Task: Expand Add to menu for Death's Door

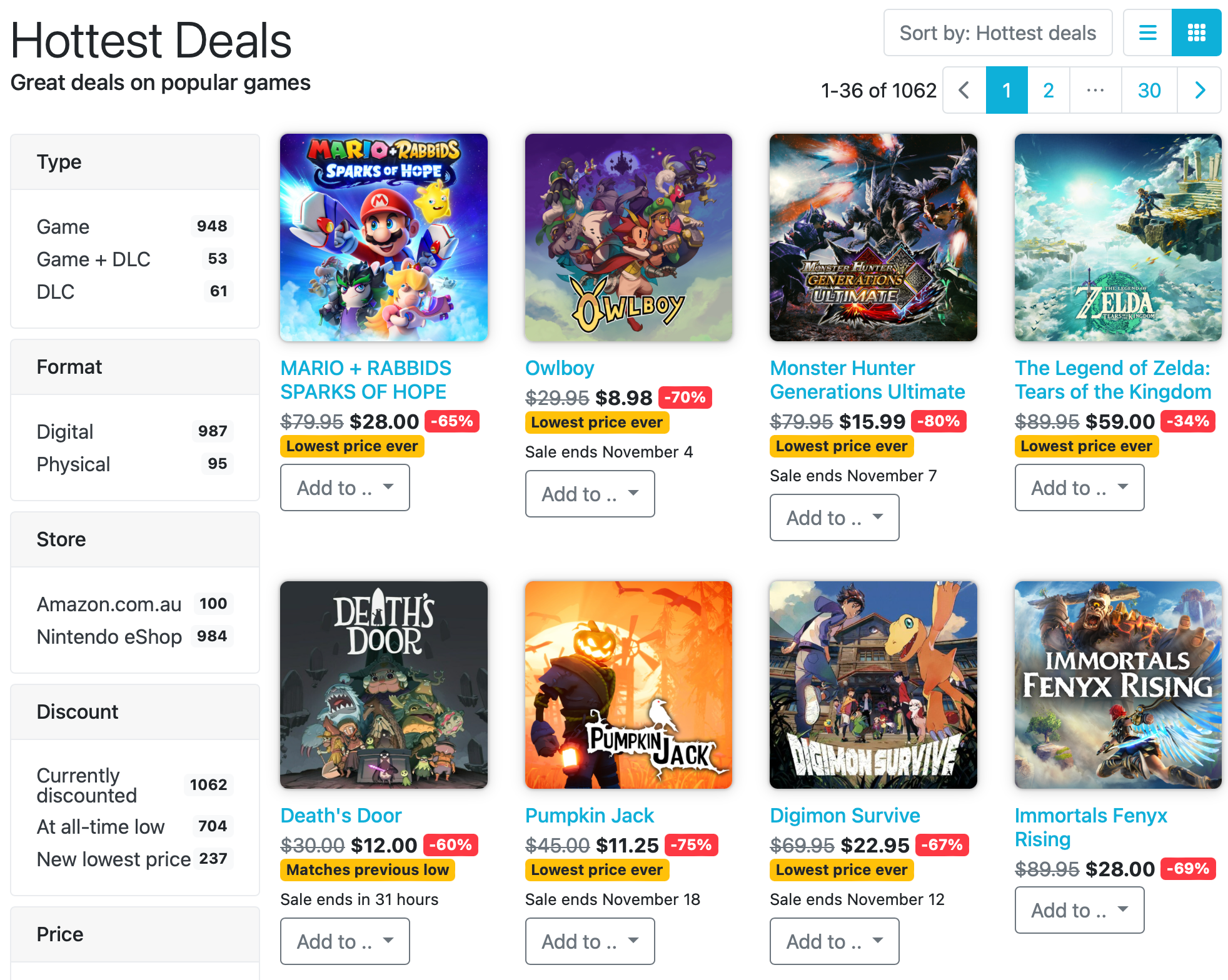Action: [345, 941]
